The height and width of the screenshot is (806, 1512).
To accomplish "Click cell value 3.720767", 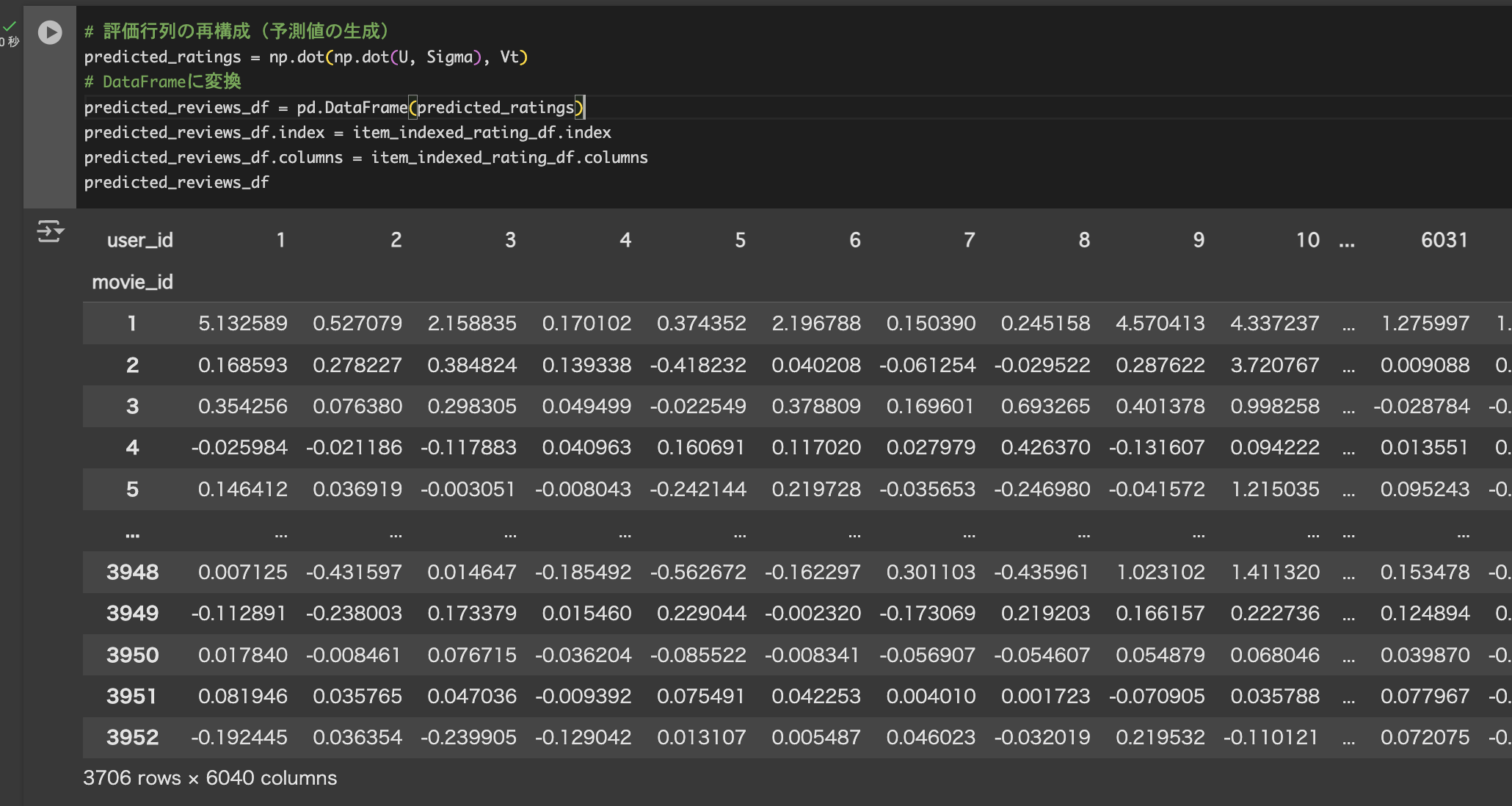I will pos(1274,366).
